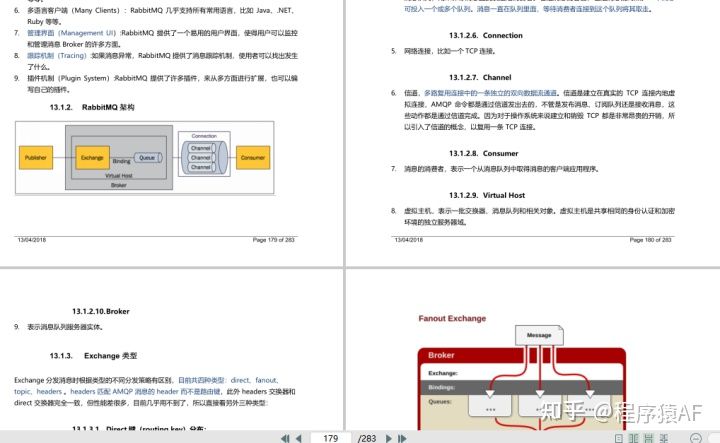Image resolution: width=720 pixels, height=443 pixels.
Task: Click the Connection label in the diagram
Action: [x=204, y=136]
